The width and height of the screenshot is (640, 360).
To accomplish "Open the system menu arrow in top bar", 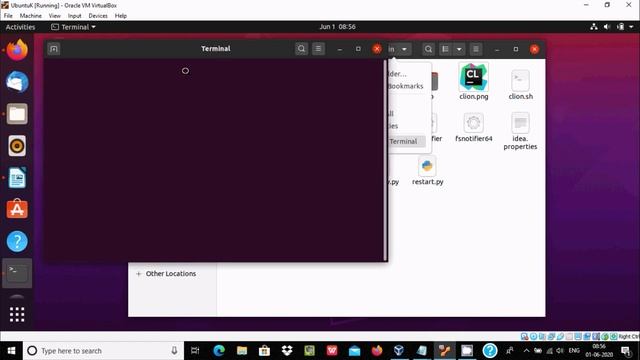I will click(x=631, y=27).
